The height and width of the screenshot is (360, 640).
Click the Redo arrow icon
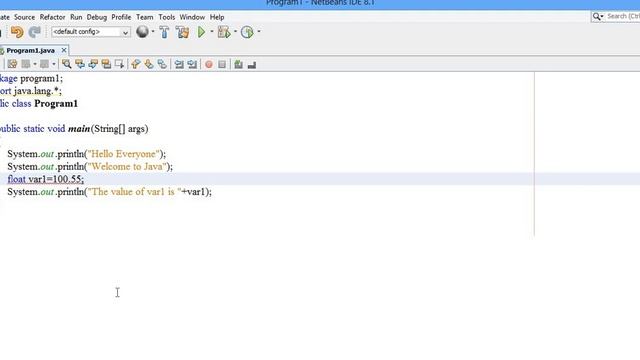click(x=35, y=32)
